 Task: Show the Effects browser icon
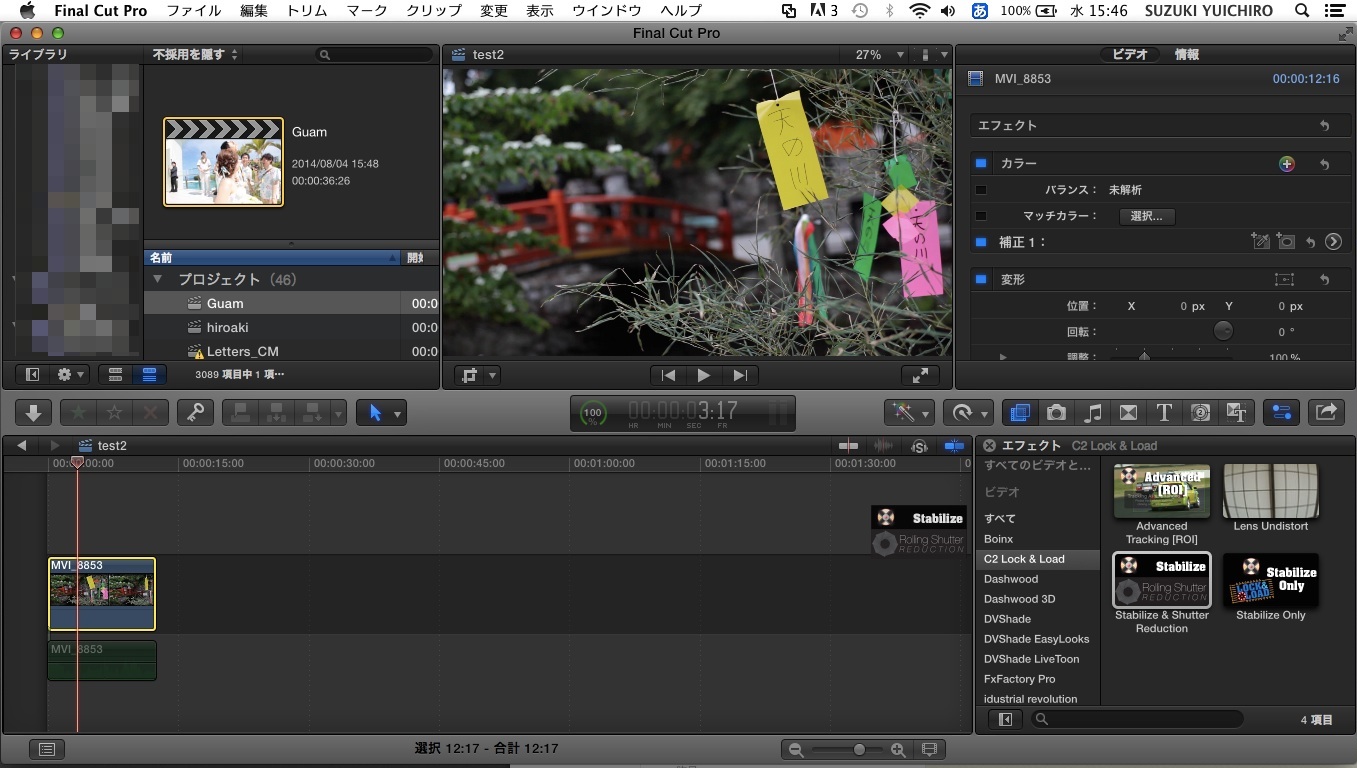[1020, 412]
